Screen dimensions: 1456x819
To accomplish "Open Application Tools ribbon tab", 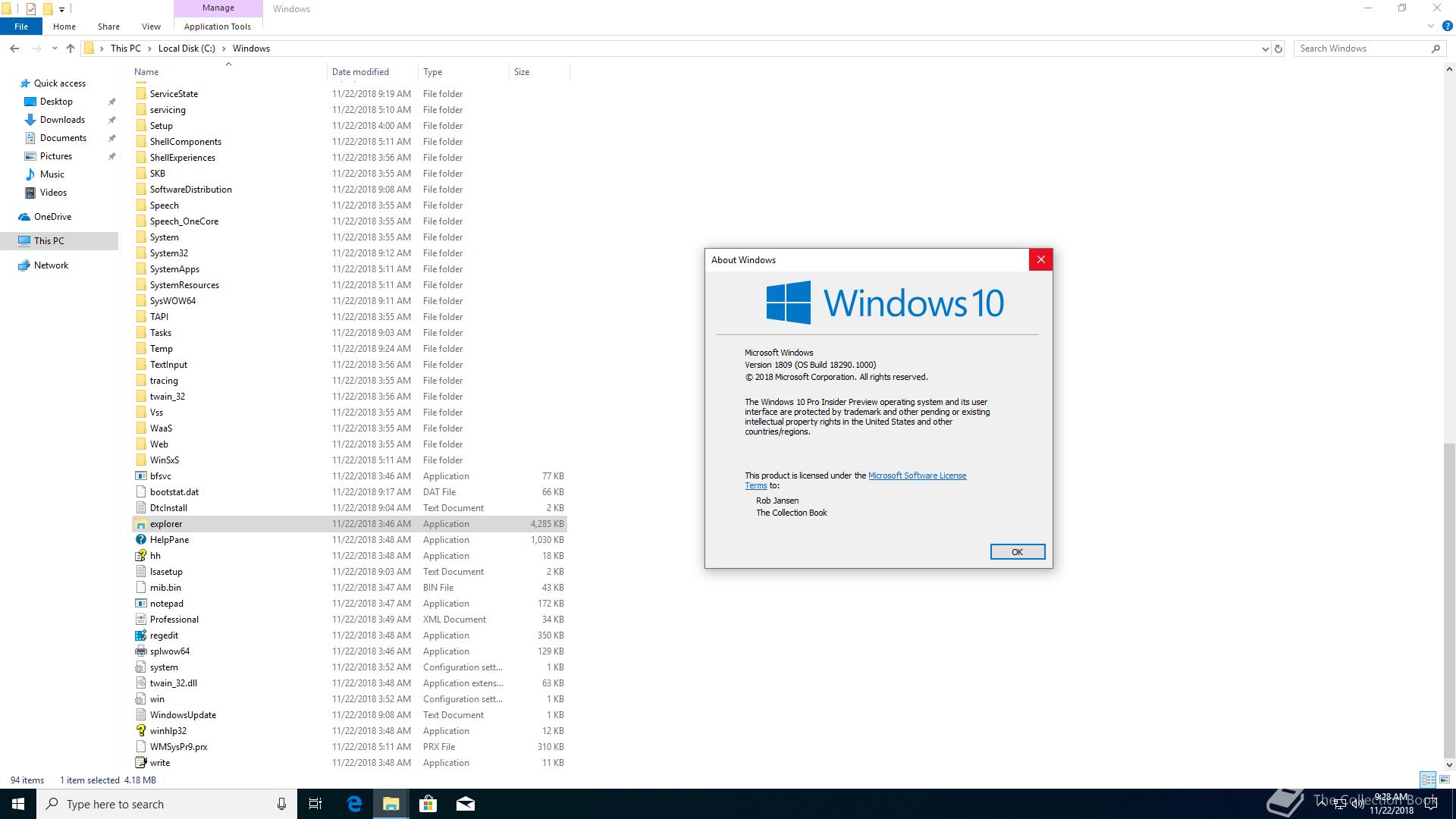I will (218, 27).
